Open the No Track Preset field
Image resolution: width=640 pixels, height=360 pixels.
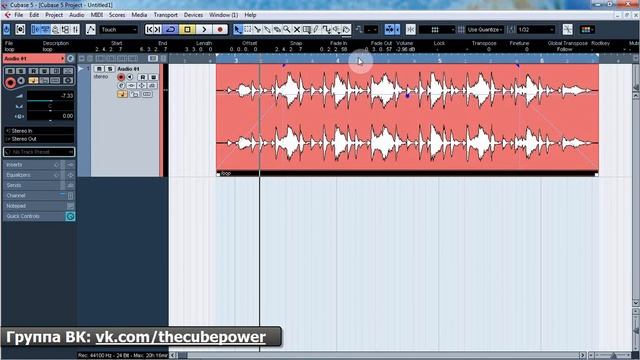click(39, 152)
